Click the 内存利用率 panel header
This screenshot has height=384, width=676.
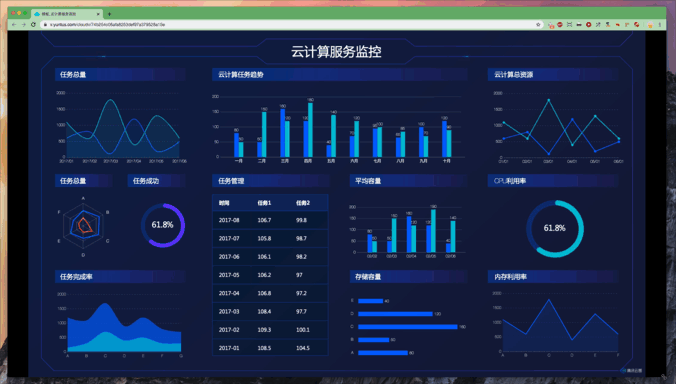553,277
